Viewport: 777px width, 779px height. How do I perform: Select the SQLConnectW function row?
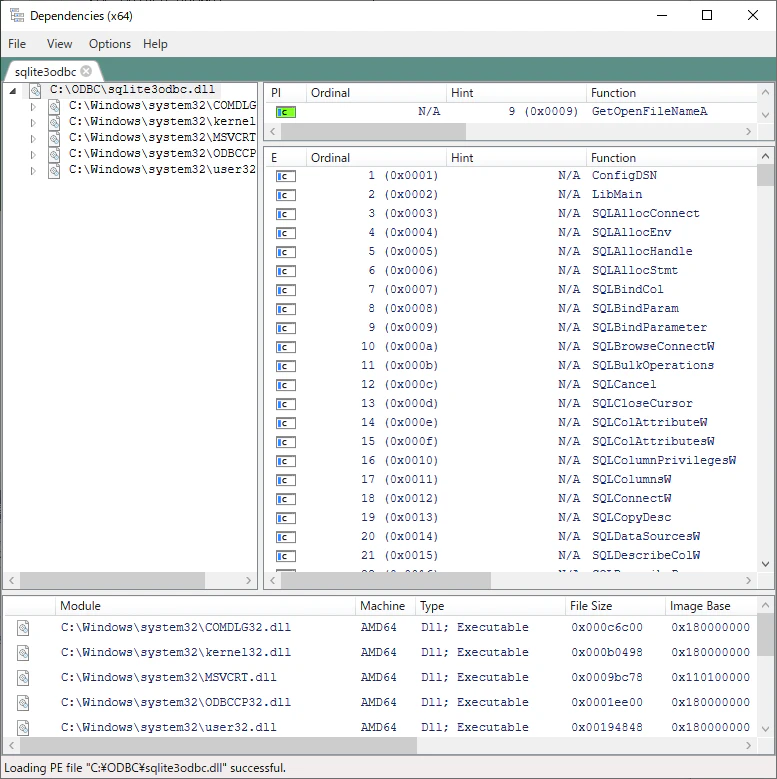pos(510,499)
